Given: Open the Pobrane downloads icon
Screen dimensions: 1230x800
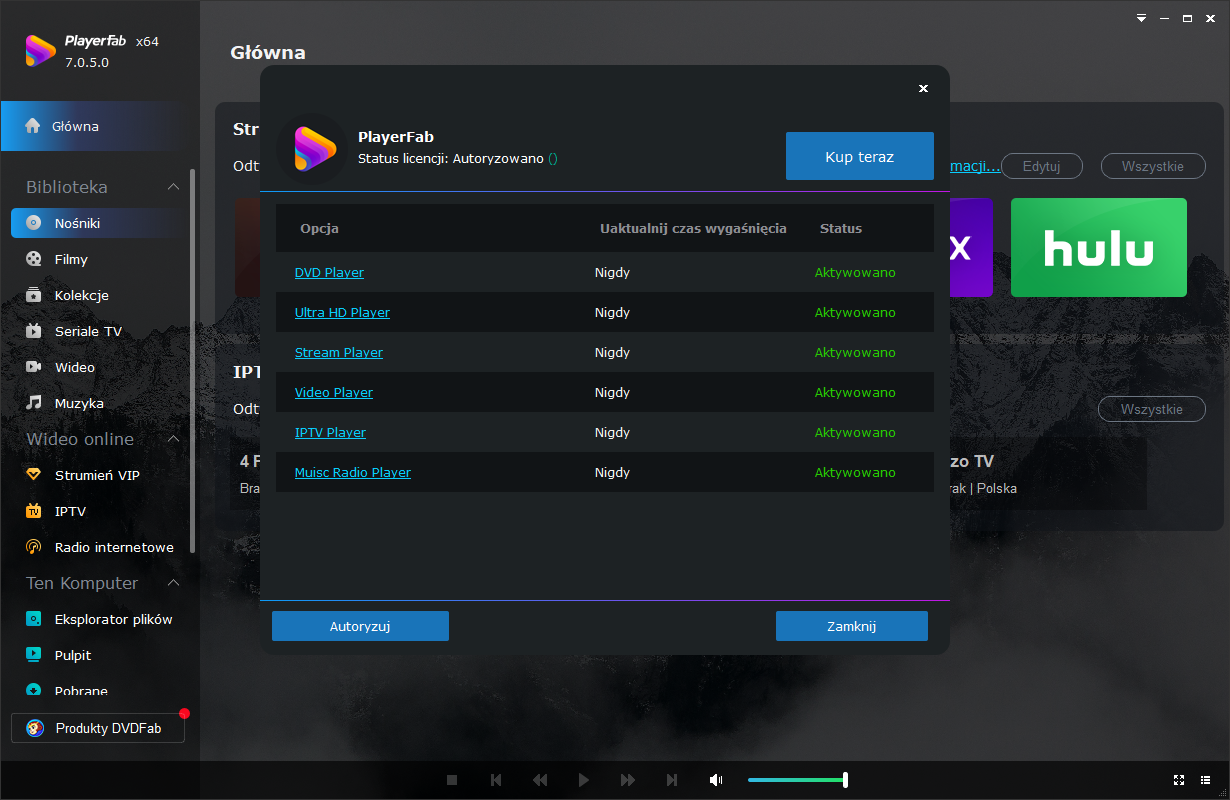Looking at the screenshot, I should click(34, 691).
